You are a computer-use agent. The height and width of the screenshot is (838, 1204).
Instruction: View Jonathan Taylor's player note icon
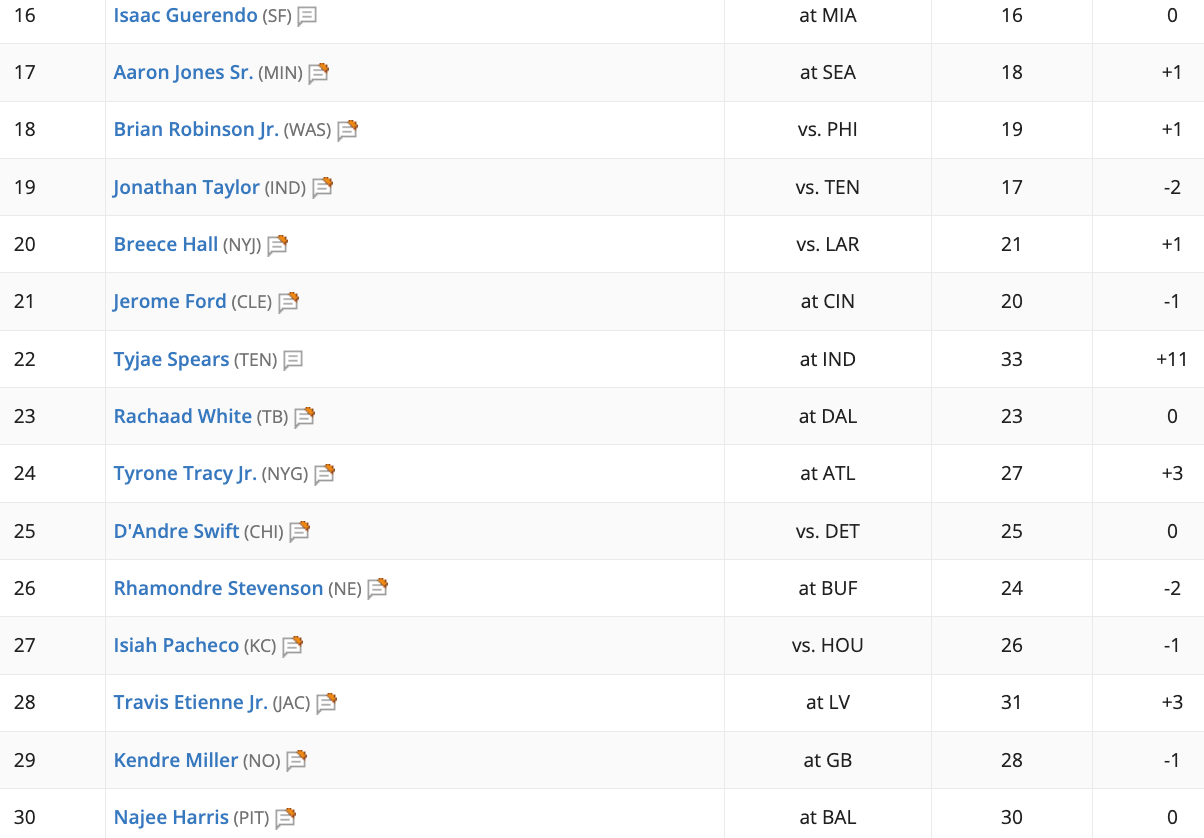pos(322,187)
